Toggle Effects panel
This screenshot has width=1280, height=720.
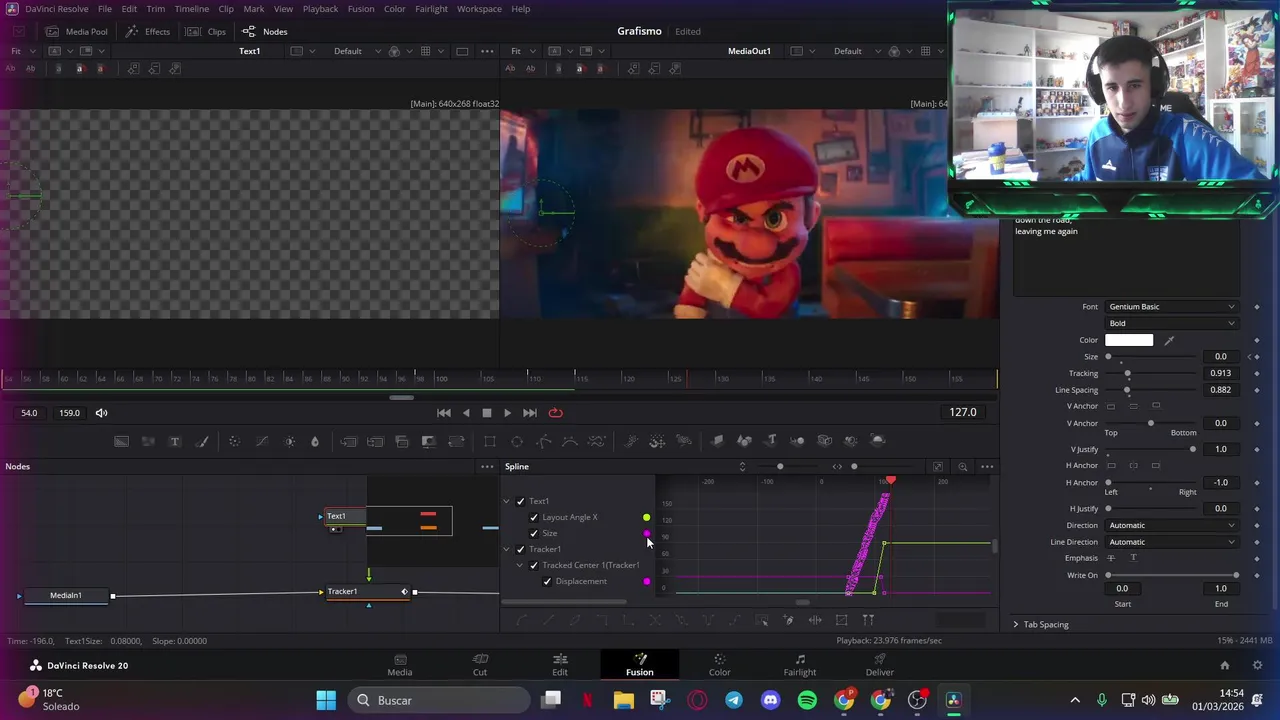click(x=147, y=32)
